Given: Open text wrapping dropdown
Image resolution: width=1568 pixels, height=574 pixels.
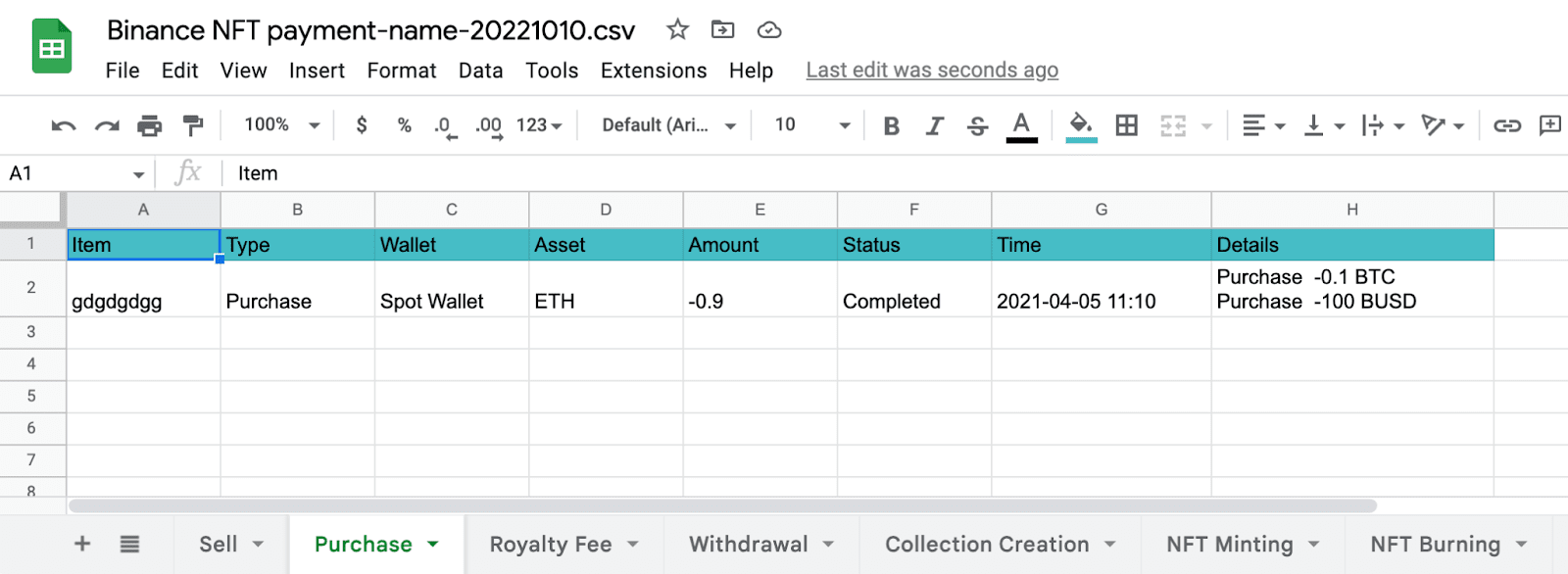Looking at the screenshot, I should [1384, 125].
